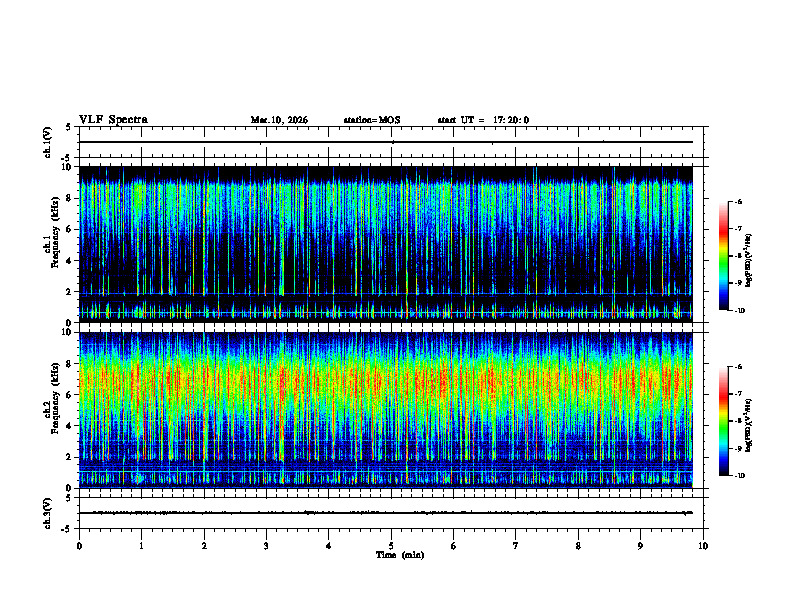Click time axis tick label "8"
The width and height of the screenshot is (792, 612).
[578, 546]
